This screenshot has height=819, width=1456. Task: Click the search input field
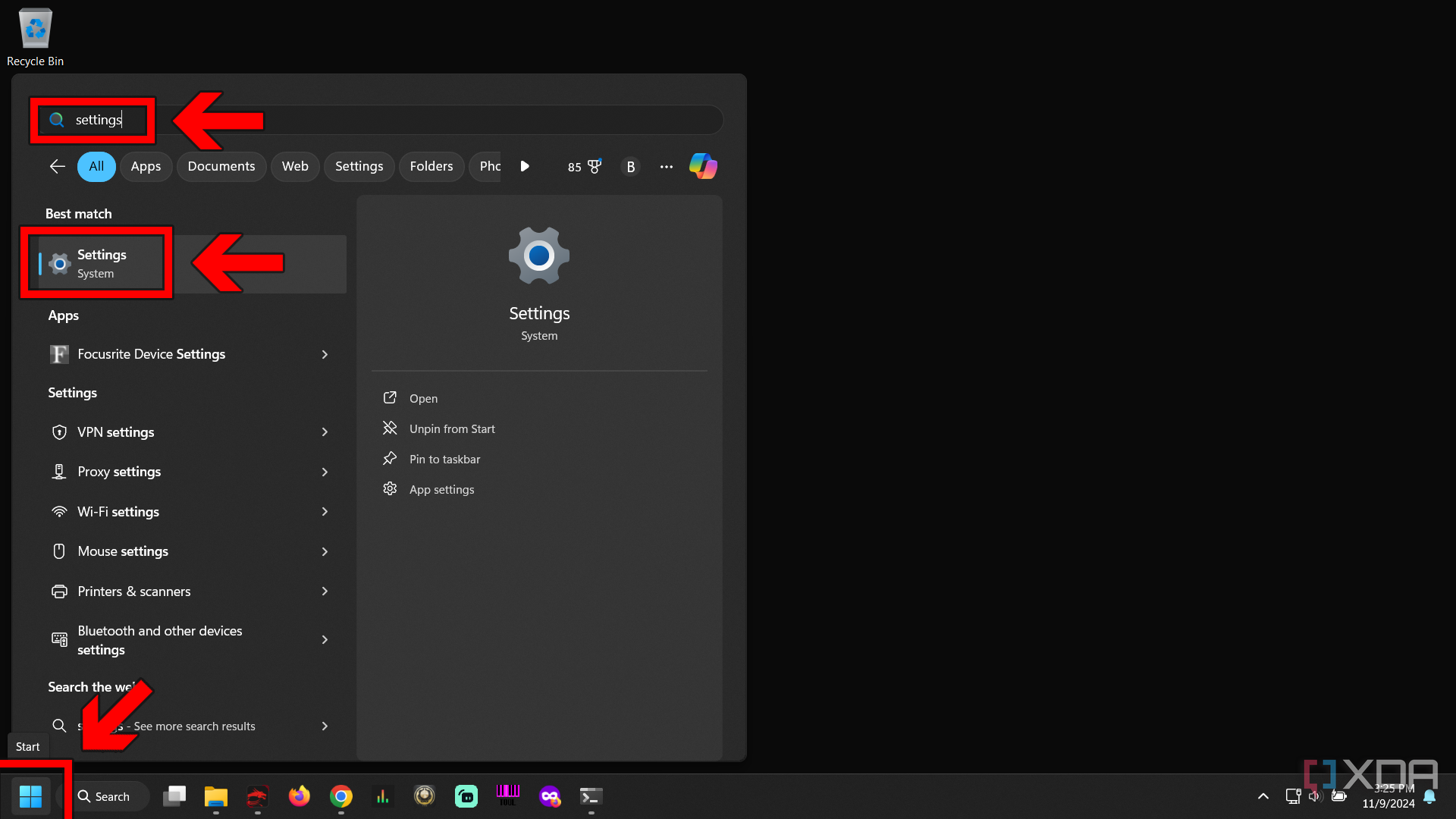(382, 119)
